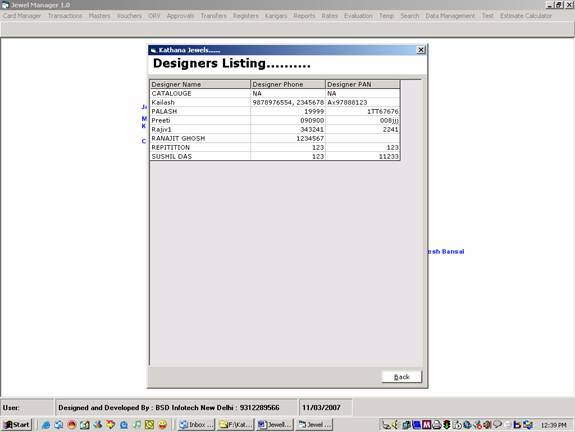
Task: Click the Back button in the dialog
Action: pos(402,377)
